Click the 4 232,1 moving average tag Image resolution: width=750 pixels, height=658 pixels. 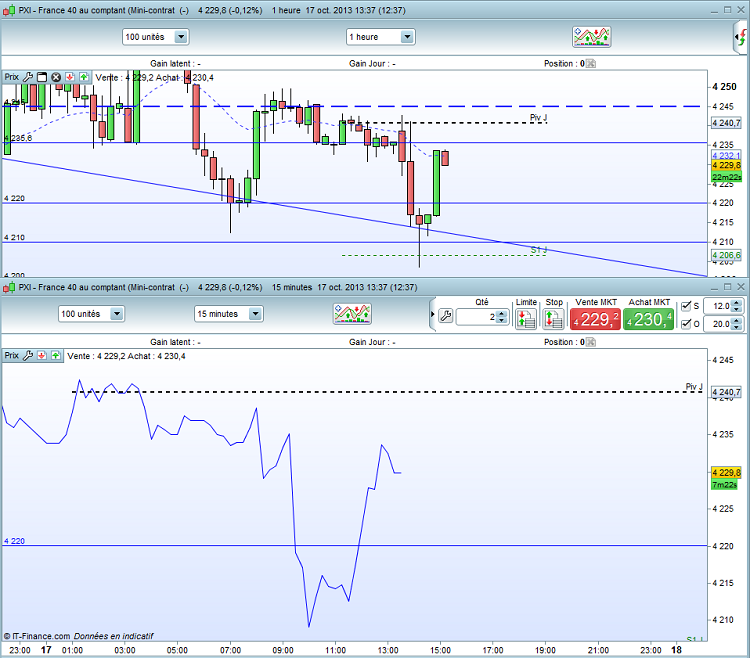[726, 155]
